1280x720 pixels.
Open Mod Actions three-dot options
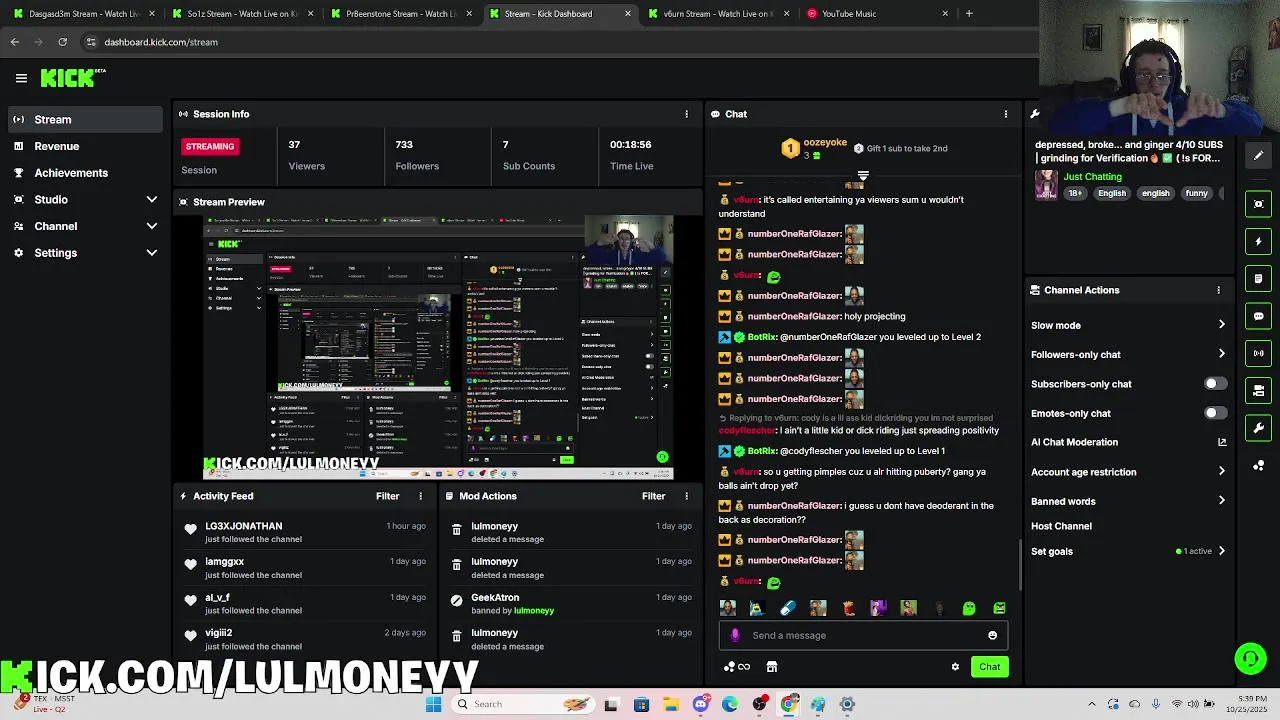(x=686, y=496)
